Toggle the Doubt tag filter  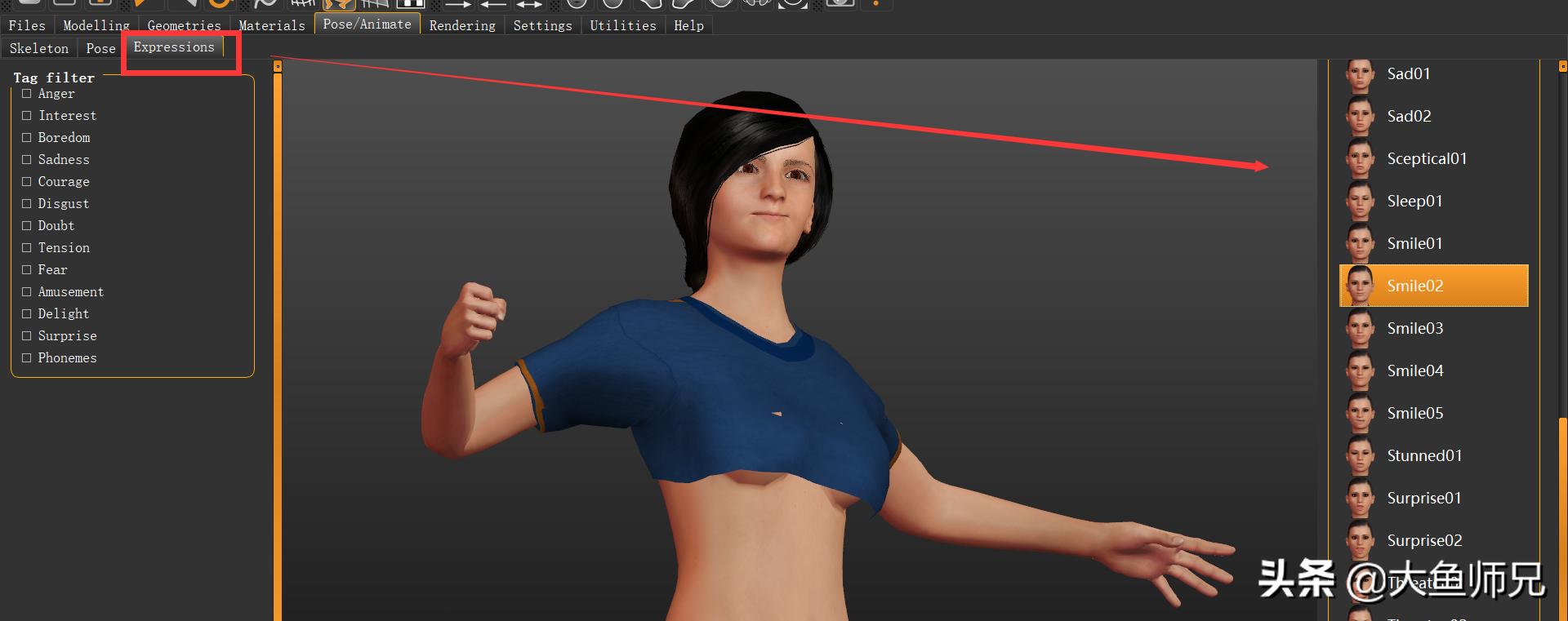[27, 226]
